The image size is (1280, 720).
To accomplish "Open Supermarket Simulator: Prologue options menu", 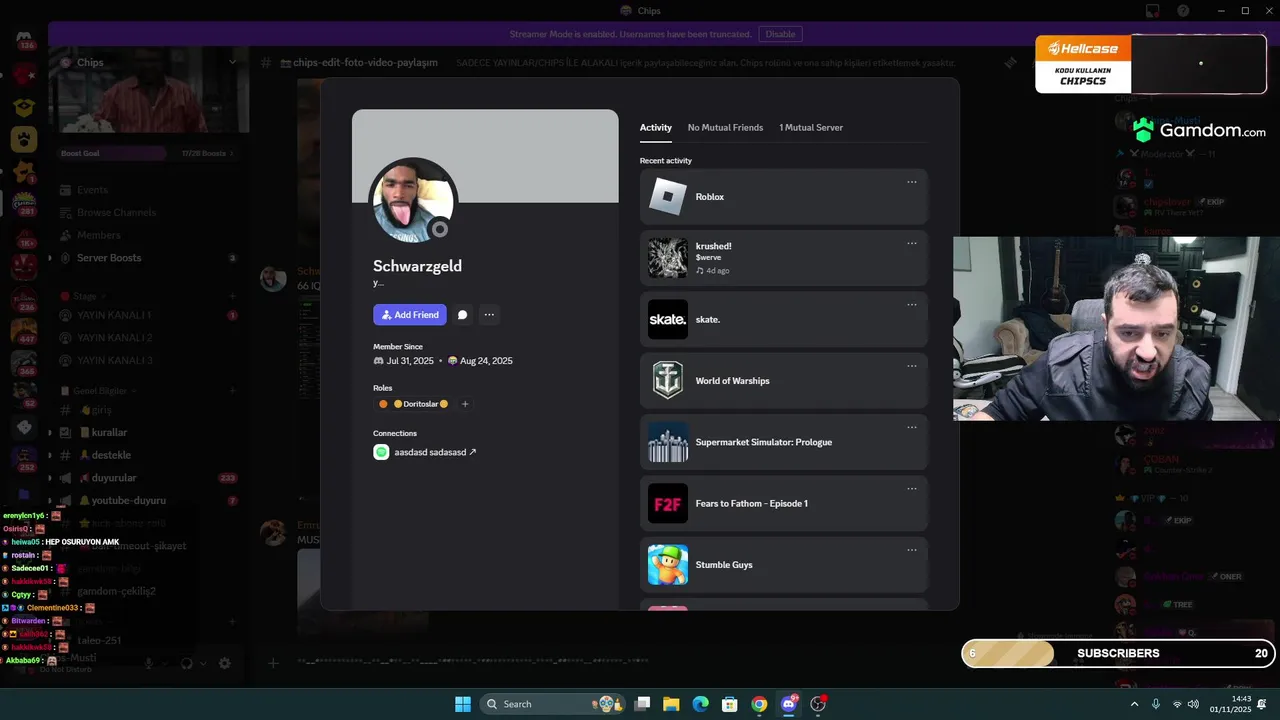I will tap(912, 427).
